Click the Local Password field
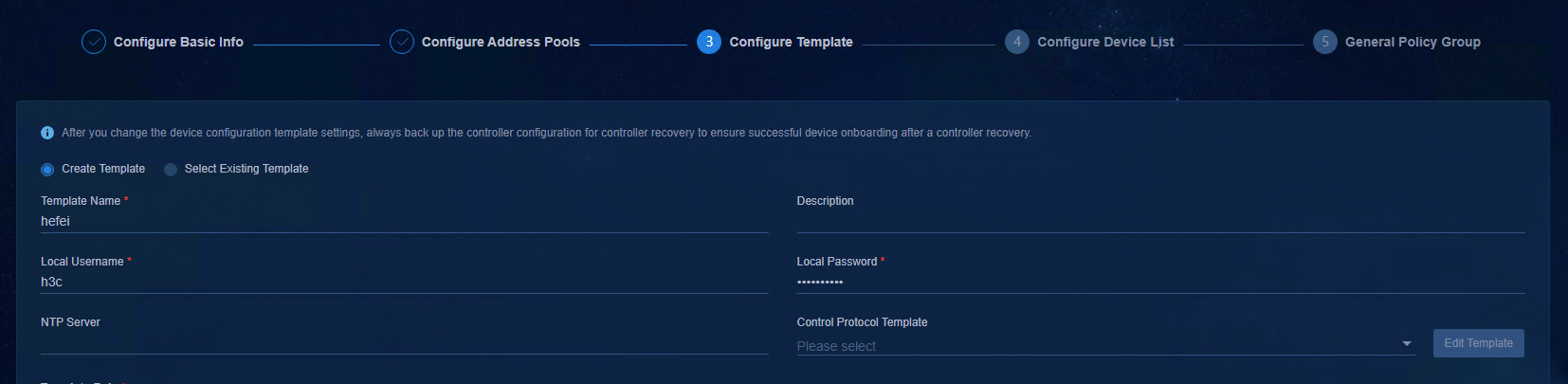The width and height of the screenshot is (1568, 384). (x=1160, y=282)
